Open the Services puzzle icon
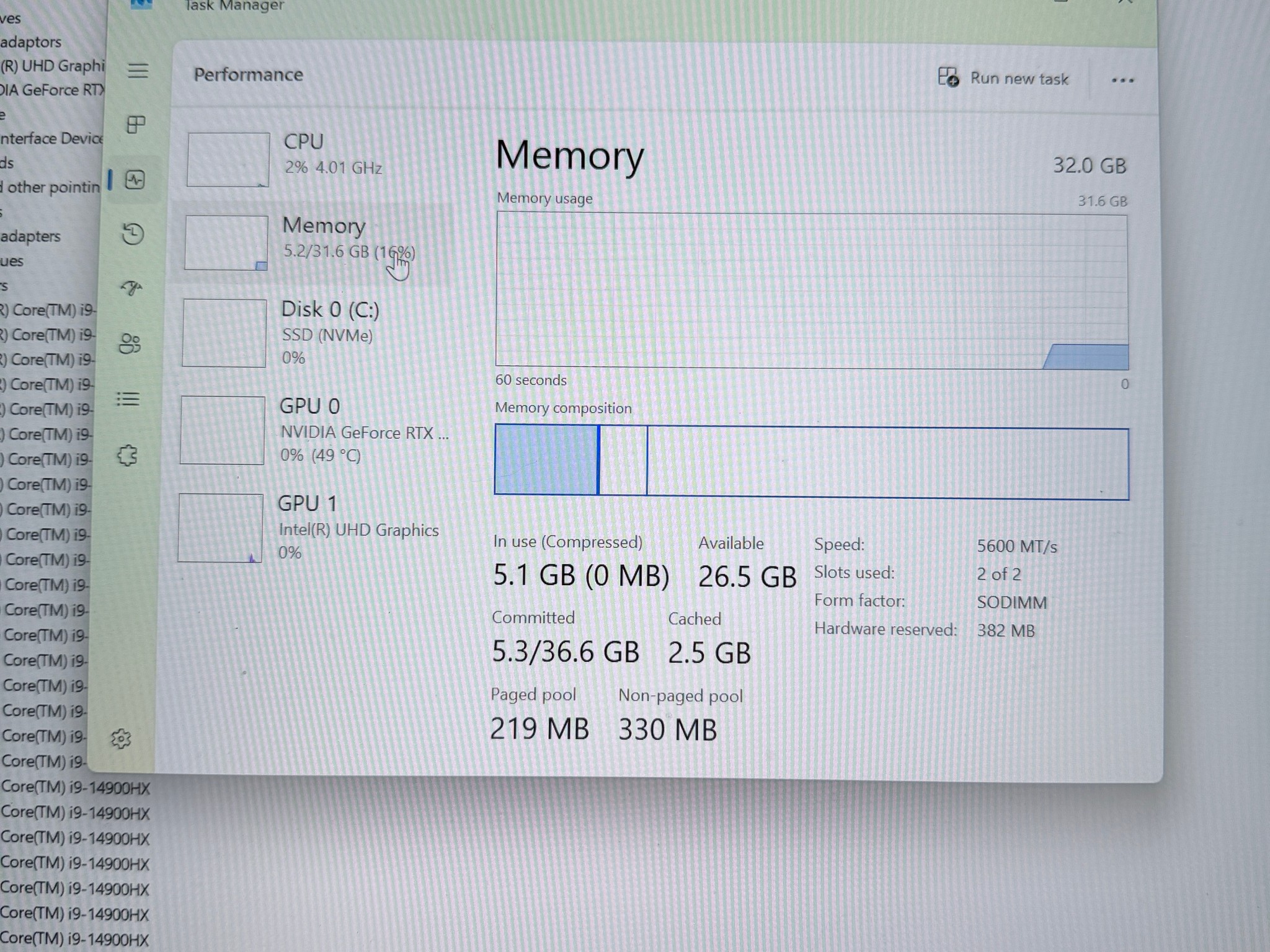The width and height of the screenshot is (1270, 952). (127, 456)
